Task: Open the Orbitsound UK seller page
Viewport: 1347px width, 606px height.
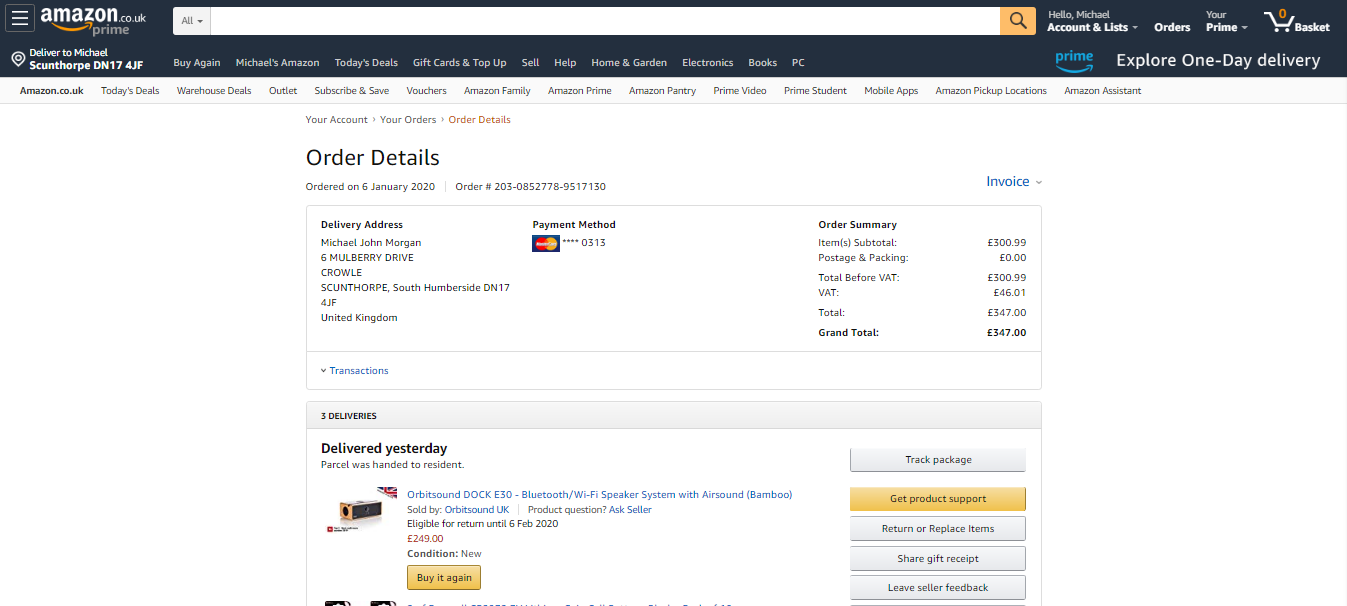Action: 477,510
